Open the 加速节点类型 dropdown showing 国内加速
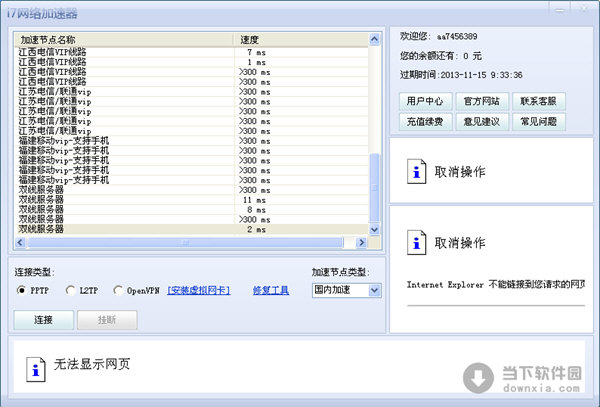This screenshot has width=600, height=407. [347, 290]
